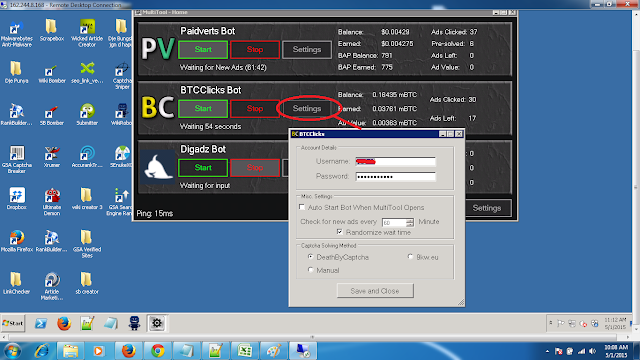Stop the BTCClicks Bot
The height and width of the screenshot is (360, 640).
coord(255,109)
